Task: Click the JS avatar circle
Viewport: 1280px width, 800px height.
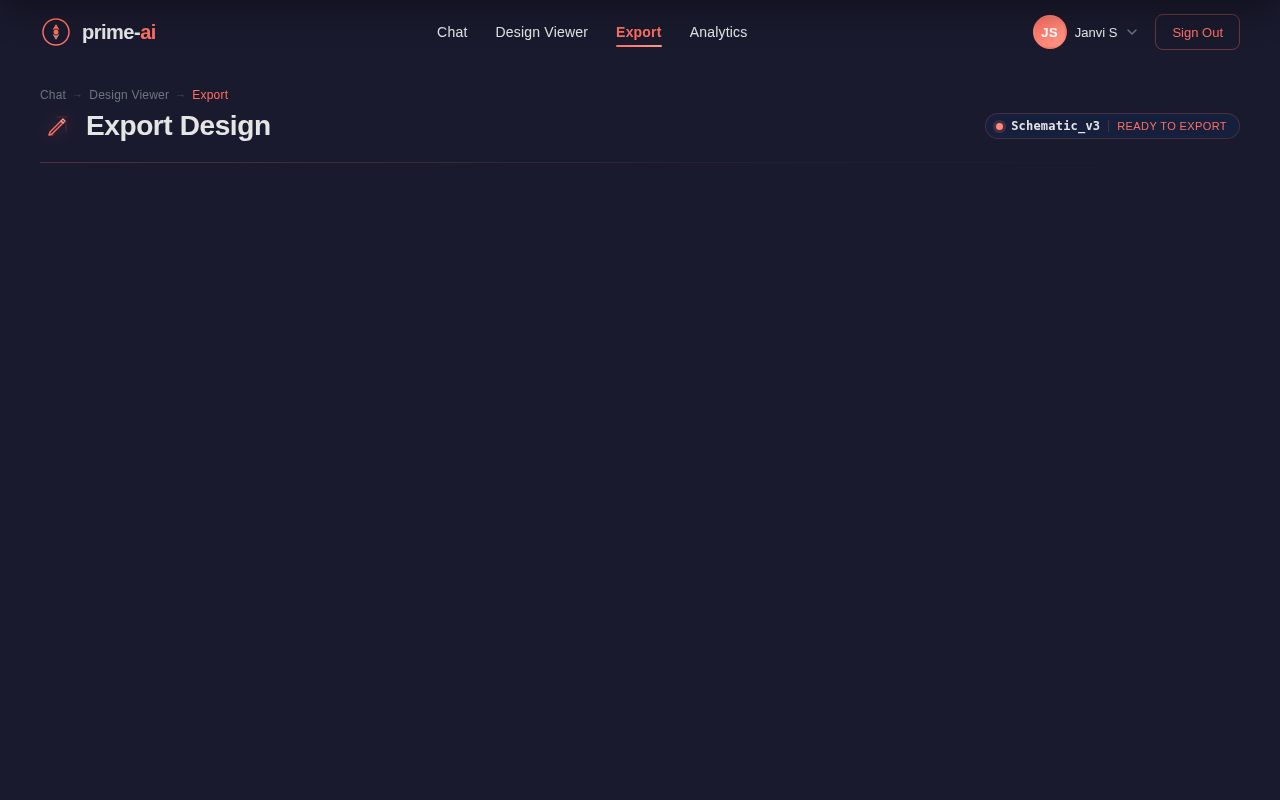Action: coord(1049,31)
